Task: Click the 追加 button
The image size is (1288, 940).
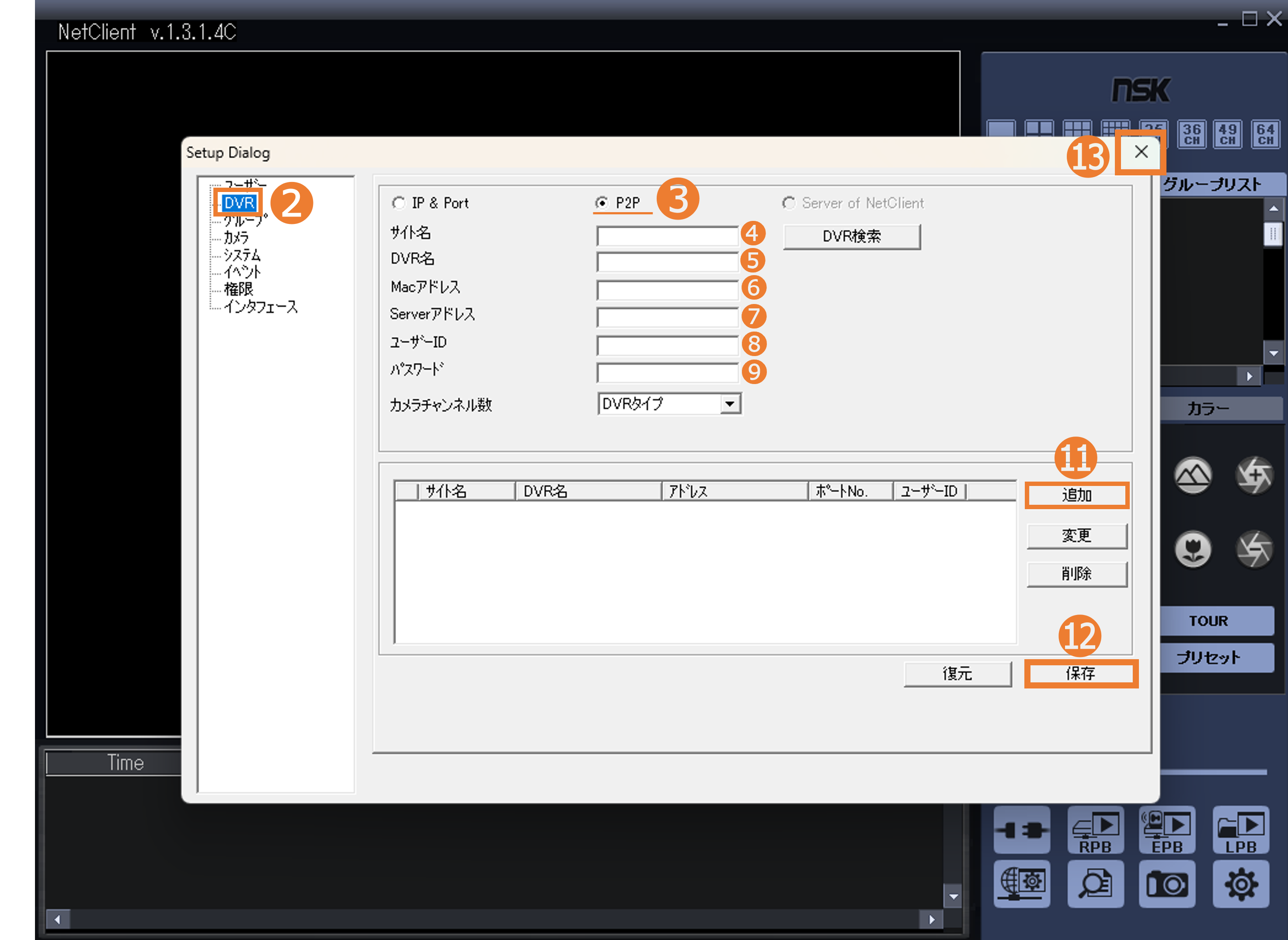Action: [x=1076, y=495]
